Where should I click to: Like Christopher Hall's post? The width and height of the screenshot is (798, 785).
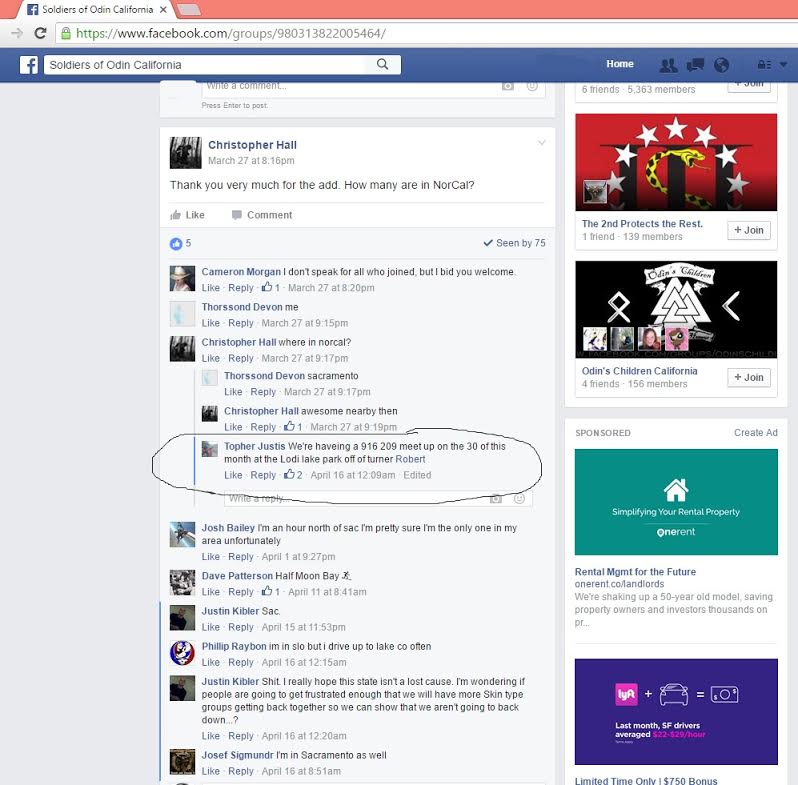tap(187, 215)
